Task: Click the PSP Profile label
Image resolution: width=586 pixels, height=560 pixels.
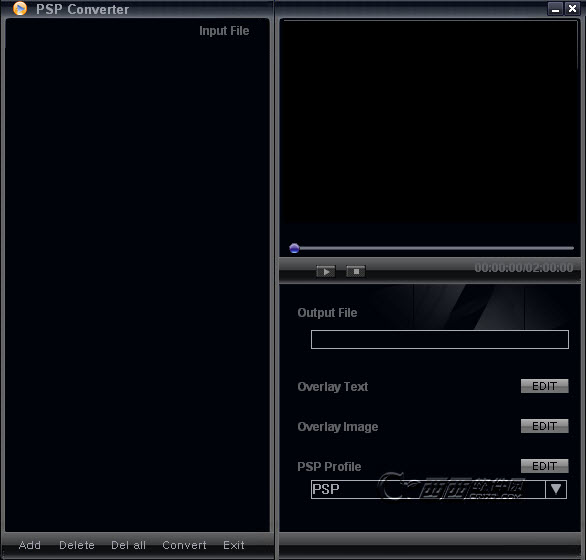Action: coord(329,467)
